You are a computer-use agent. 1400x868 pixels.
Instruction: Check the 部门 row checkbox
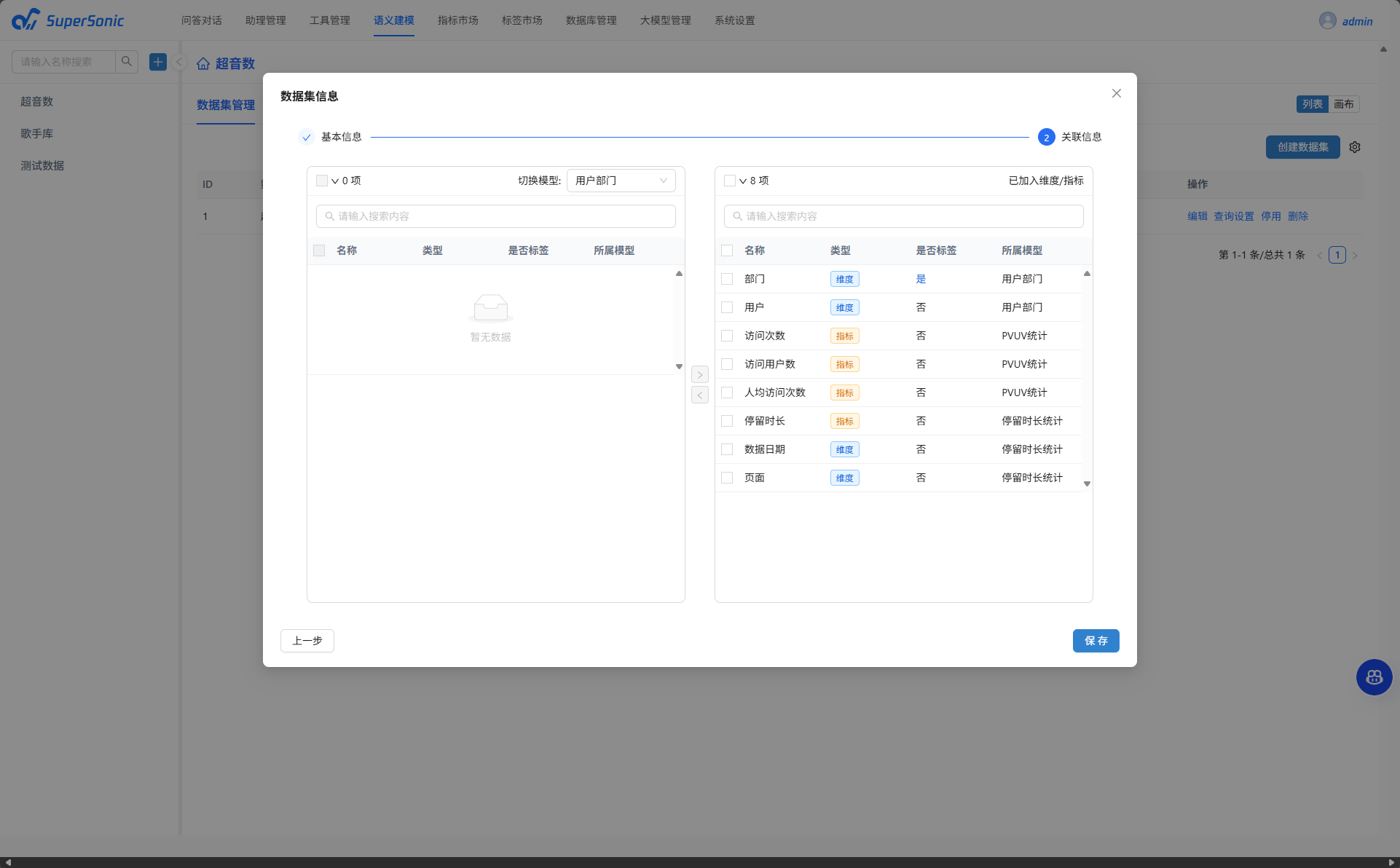[x=727, y=279]
